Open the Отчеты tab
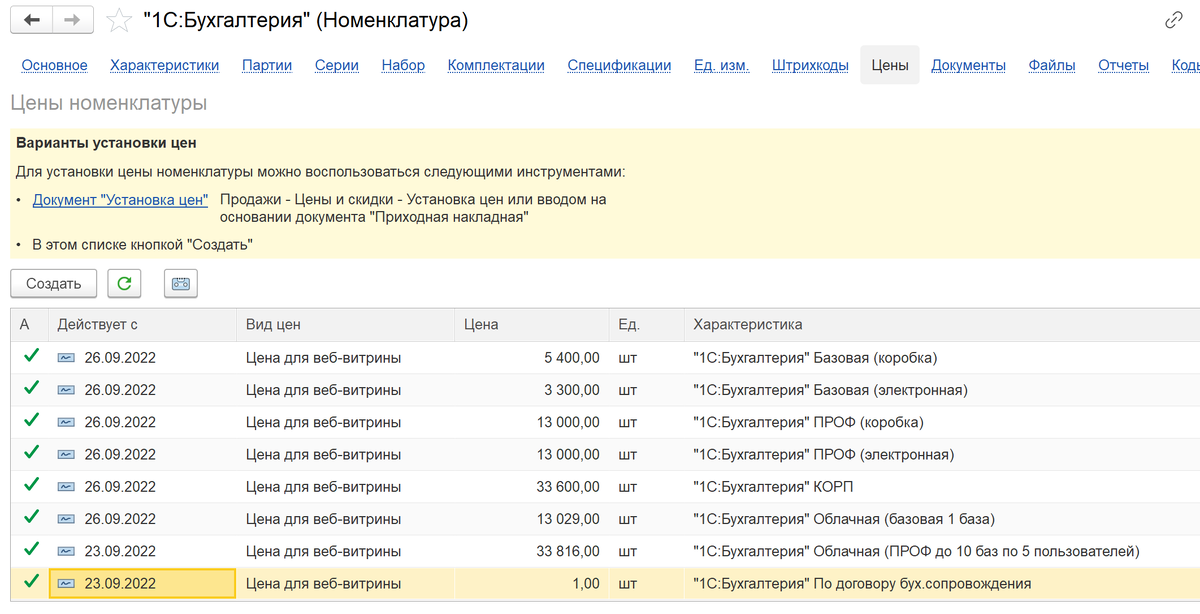 1123,65
